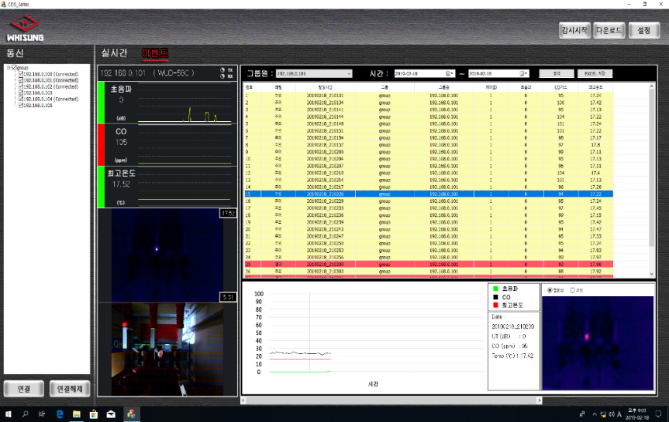This screenshot has width=669, height=422.
Task: Open Microsoft Store from the taskbar
Action: [x=94, y=413]
